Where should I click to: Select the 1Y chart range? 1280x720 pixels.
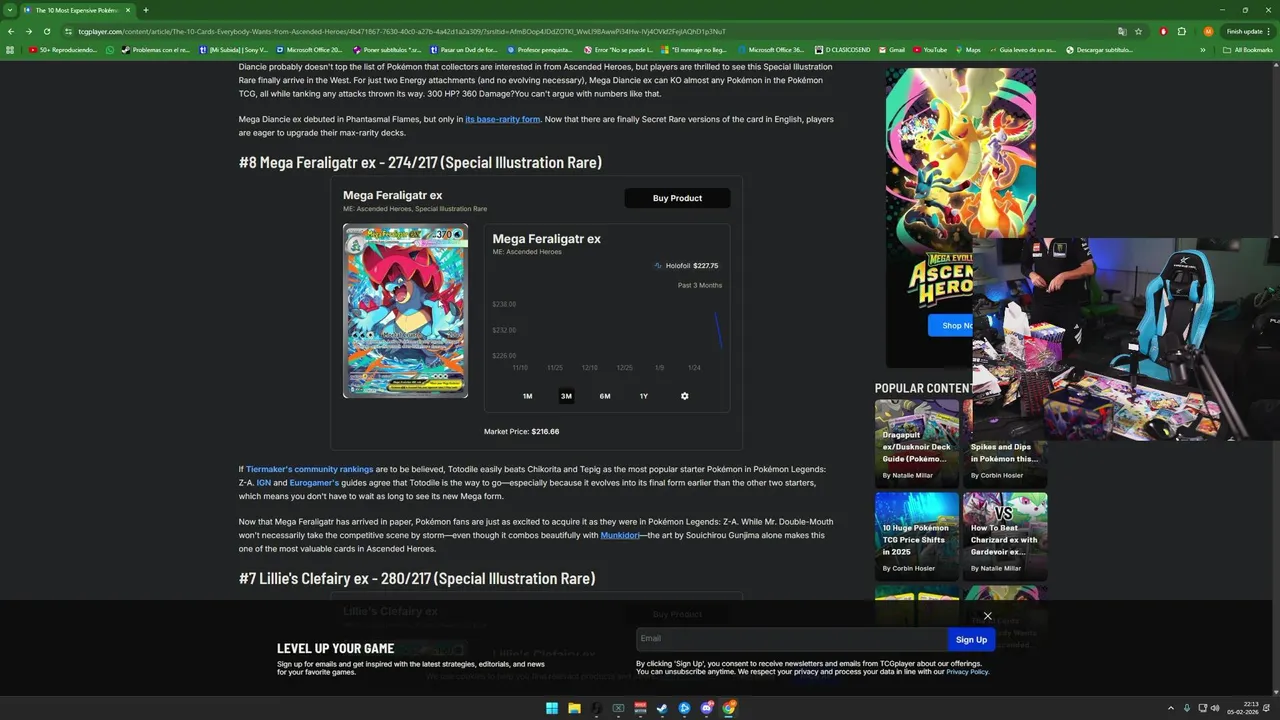[x=644, y=396]
